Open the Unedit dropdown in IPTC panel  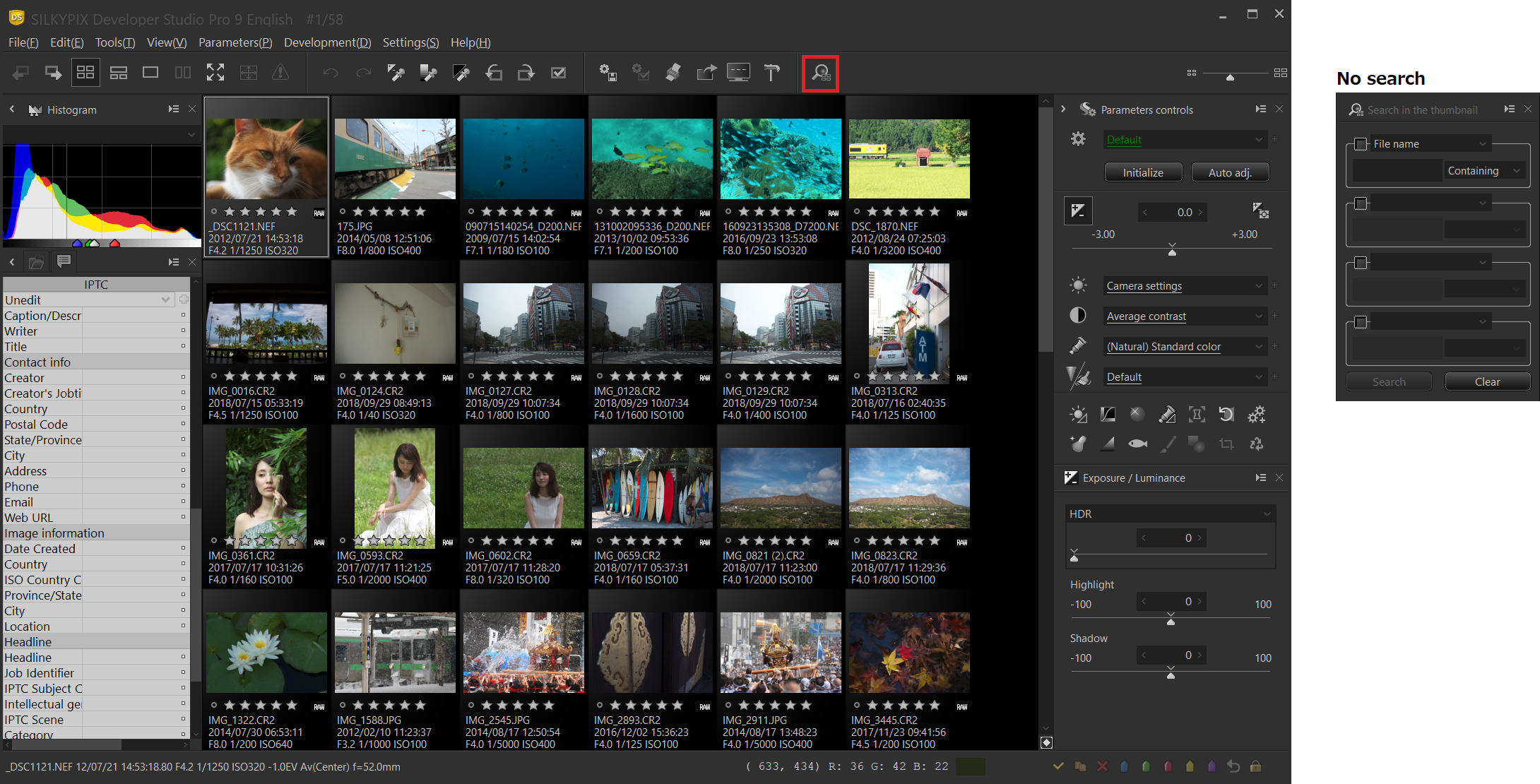coord(88,300)
